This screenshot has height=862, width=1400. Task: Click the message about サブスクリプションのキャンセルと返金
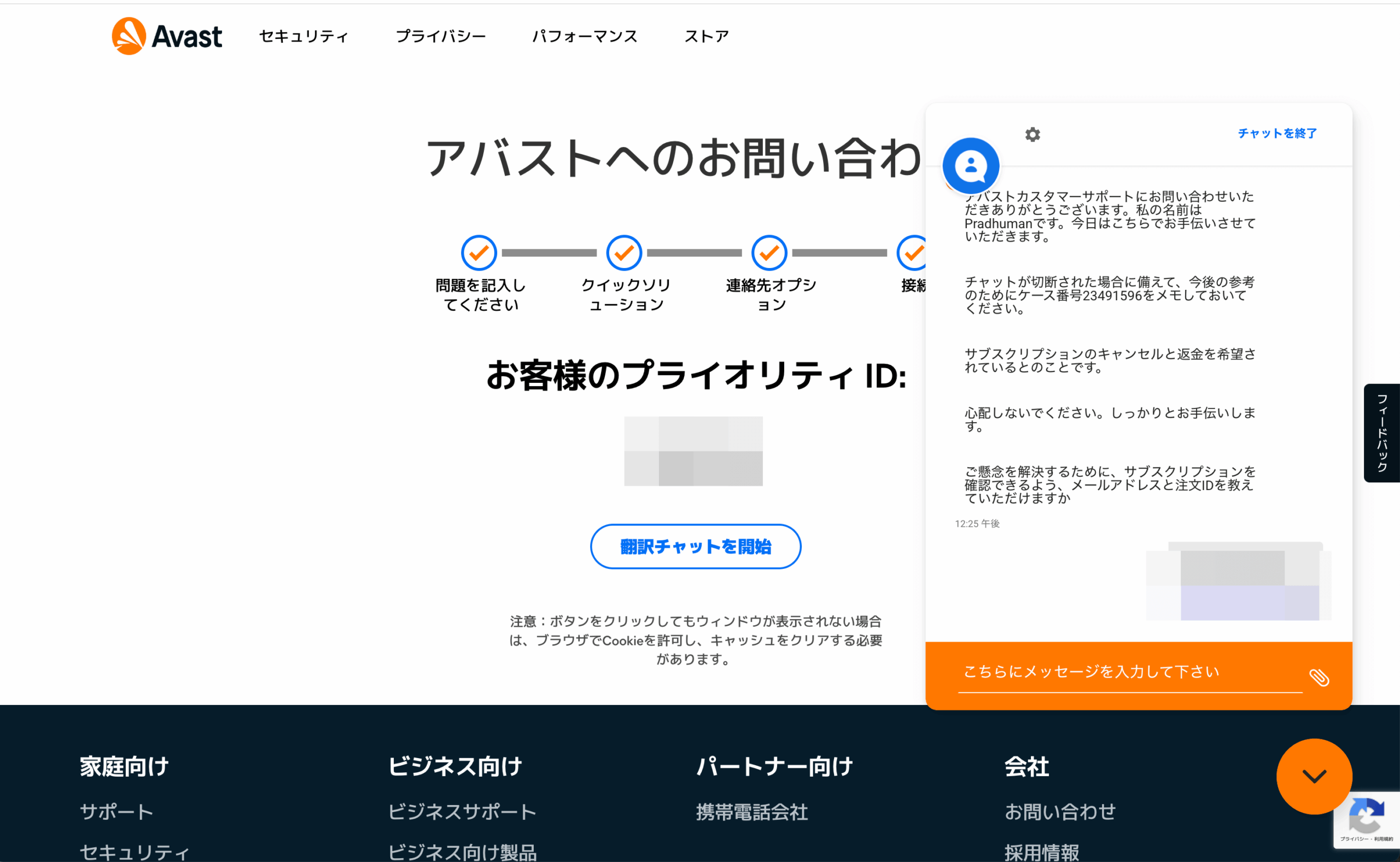tap(1109, 360)
